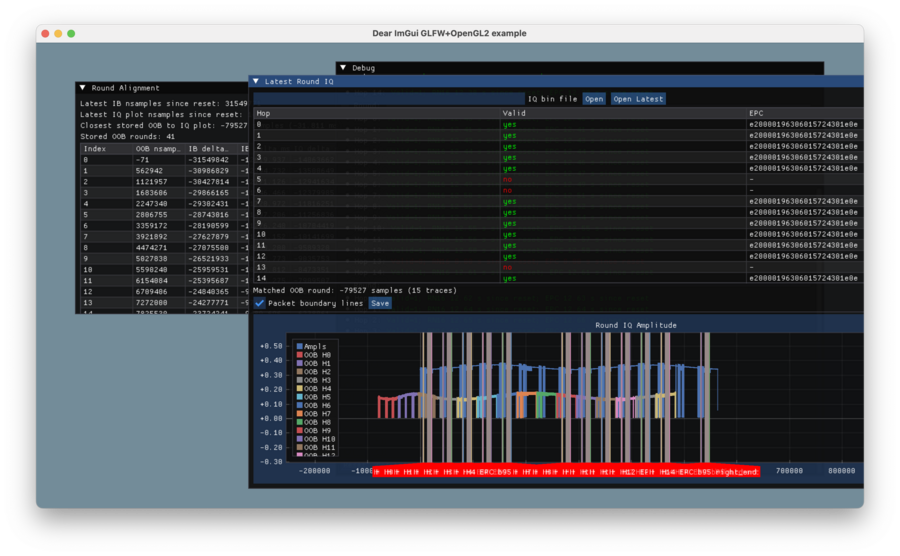Screen dimensions: 900x556
Task: Click the 'Stored OOB rounds: 41' text
Action: (x=127, y=137)
